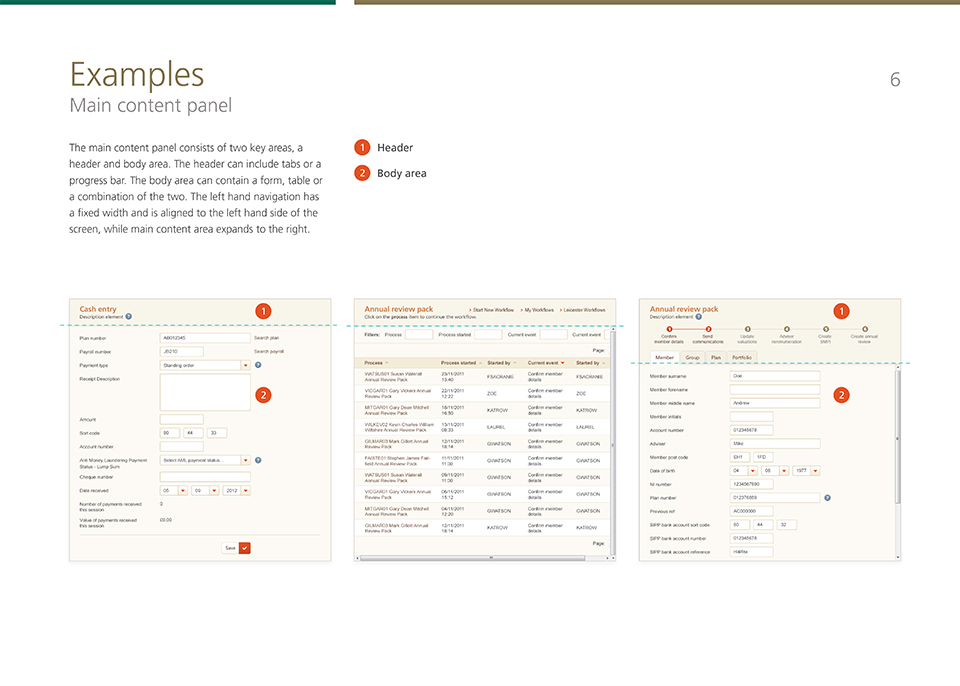Viewport: 960px width, 686px height.
Task: Click help icon beside AML payment status
Action: click(258, 460)
